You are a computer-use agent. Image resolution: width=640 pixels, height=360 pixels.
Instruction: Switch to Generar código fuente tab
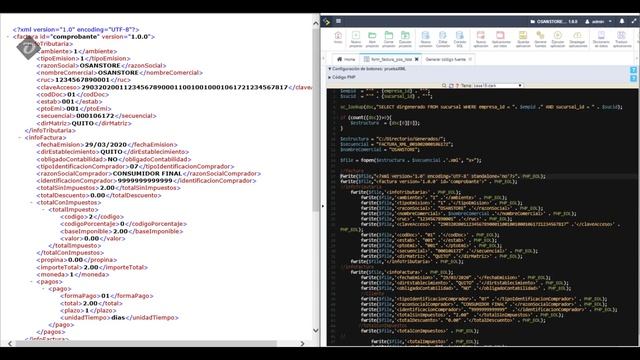(445, 59)
